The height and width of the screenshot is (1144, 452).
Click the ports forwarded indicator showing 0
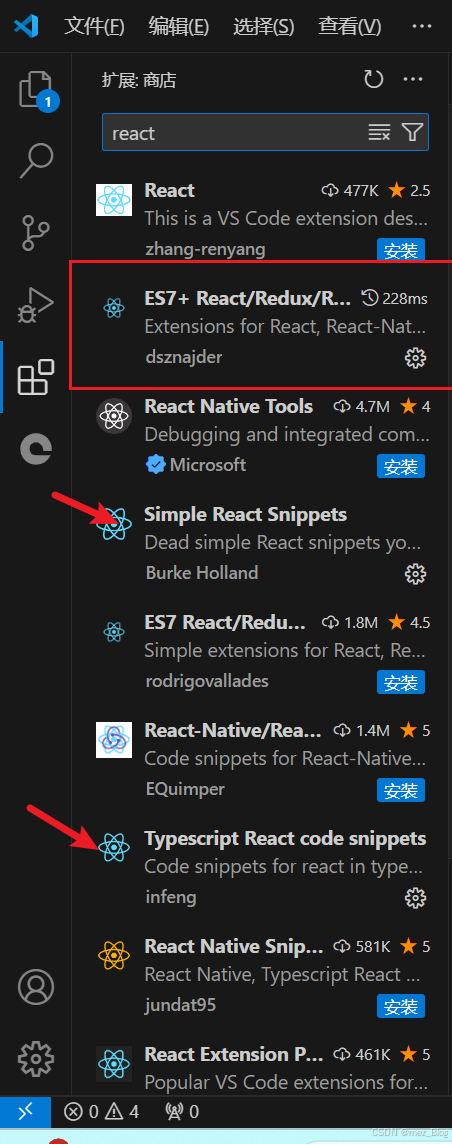[182, 1112]
